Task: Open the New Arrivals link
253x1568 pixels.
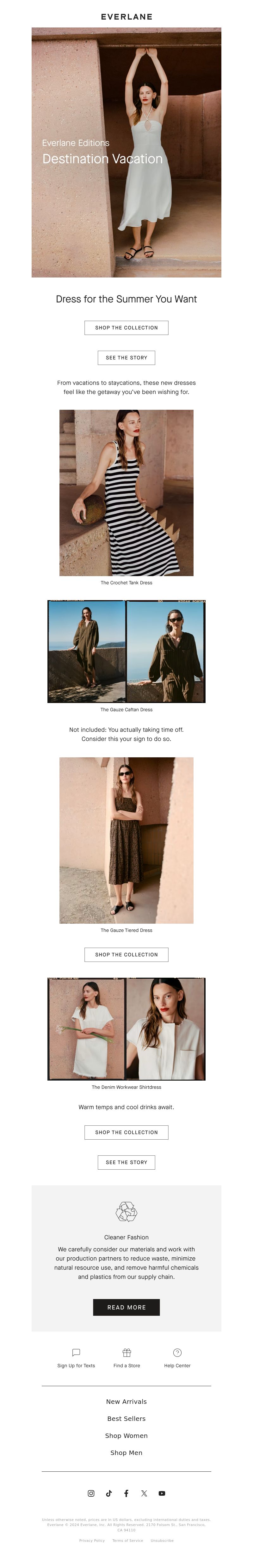Action: (x=126, y=1401)
